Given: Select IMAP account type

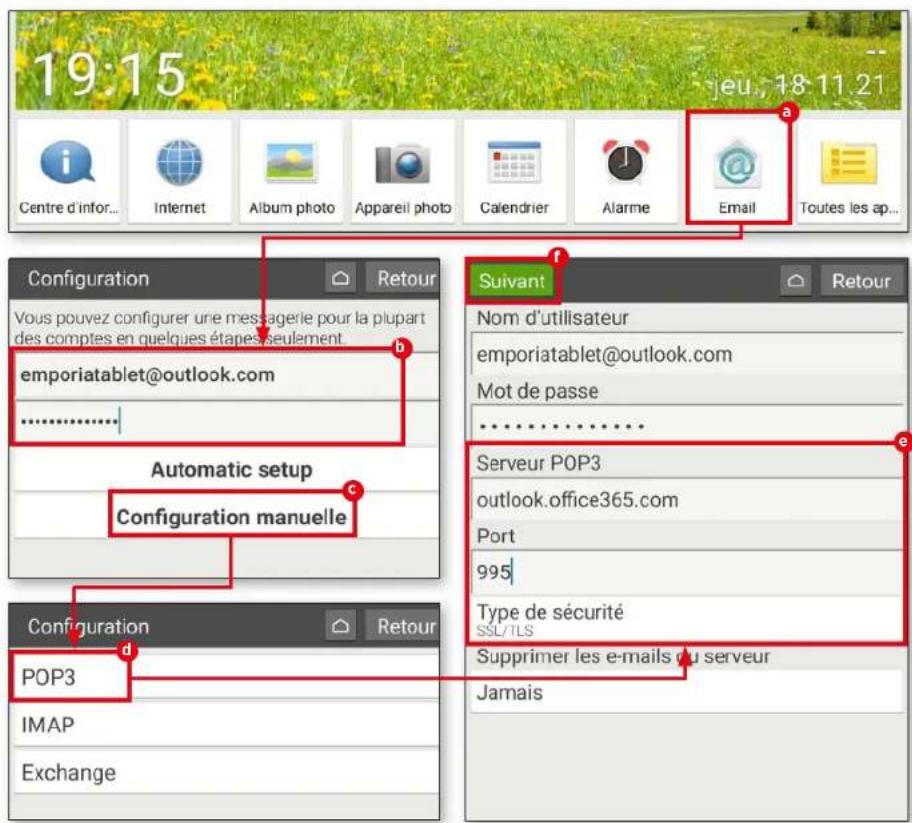Looking at the screenshot, I should pos(227,725).
